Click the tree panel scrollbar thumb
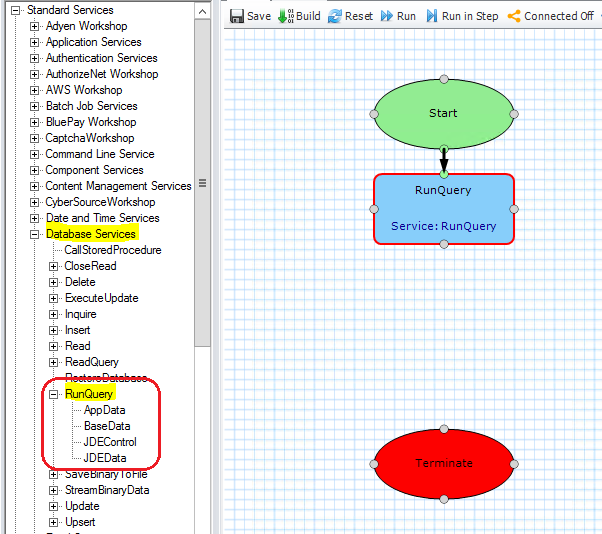602x534 pixels. (x=202, y=183)
